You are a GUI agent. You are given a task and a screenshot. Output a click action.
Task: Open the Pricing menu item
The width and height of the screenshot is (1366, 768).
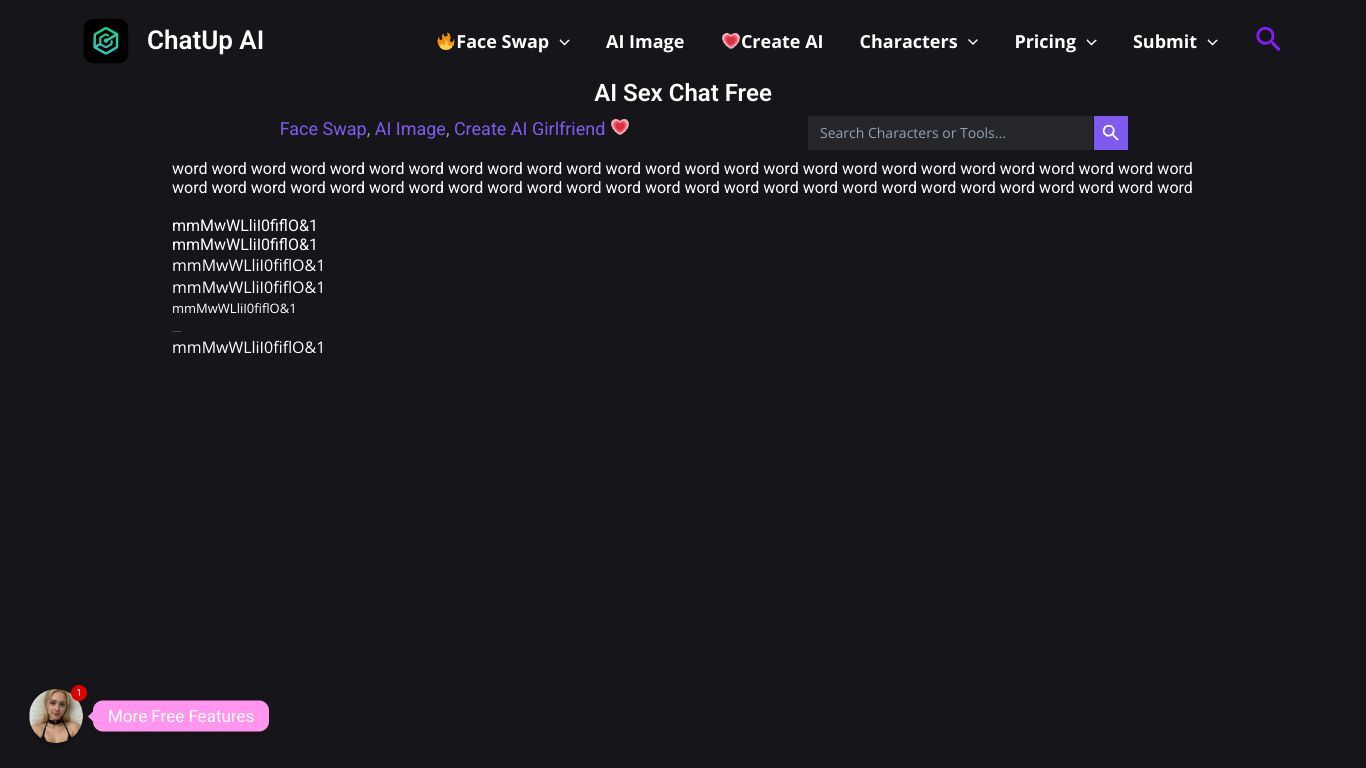1045,41
